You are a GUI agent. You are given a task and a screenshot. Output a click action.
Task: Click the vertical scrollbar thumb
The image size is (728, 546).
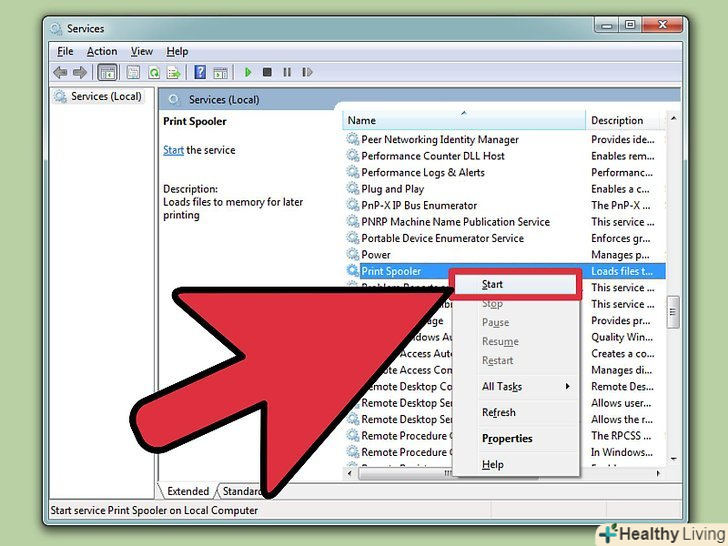click(673, 312)
